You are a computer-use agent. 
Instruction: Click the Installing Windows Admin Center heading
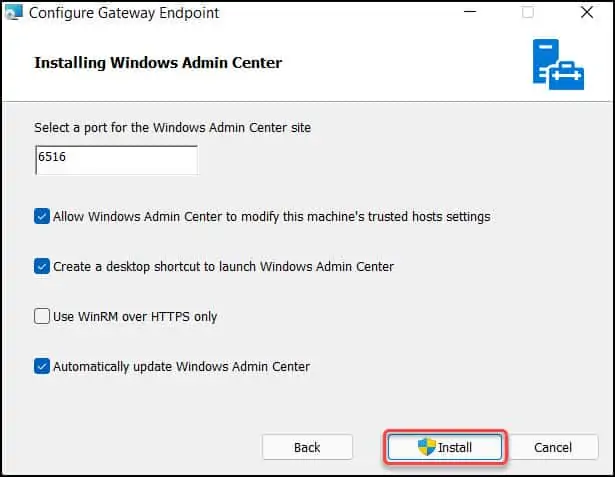tap(158, 63)
